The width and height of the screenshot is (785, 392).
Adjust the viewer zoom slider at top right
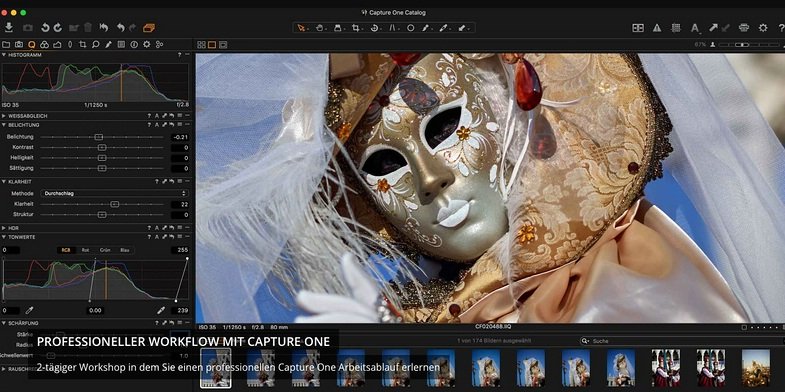[742, 45]
